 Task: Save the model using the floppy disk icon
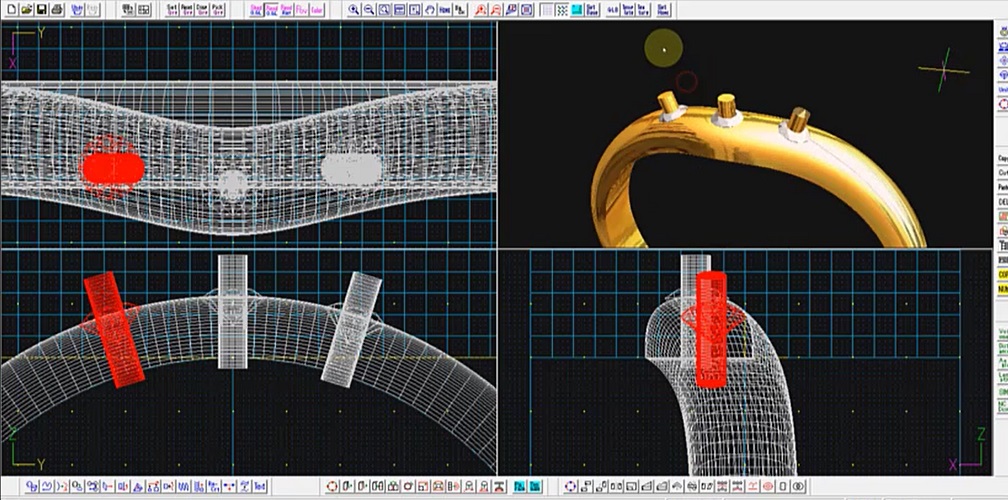pos(42,9)
